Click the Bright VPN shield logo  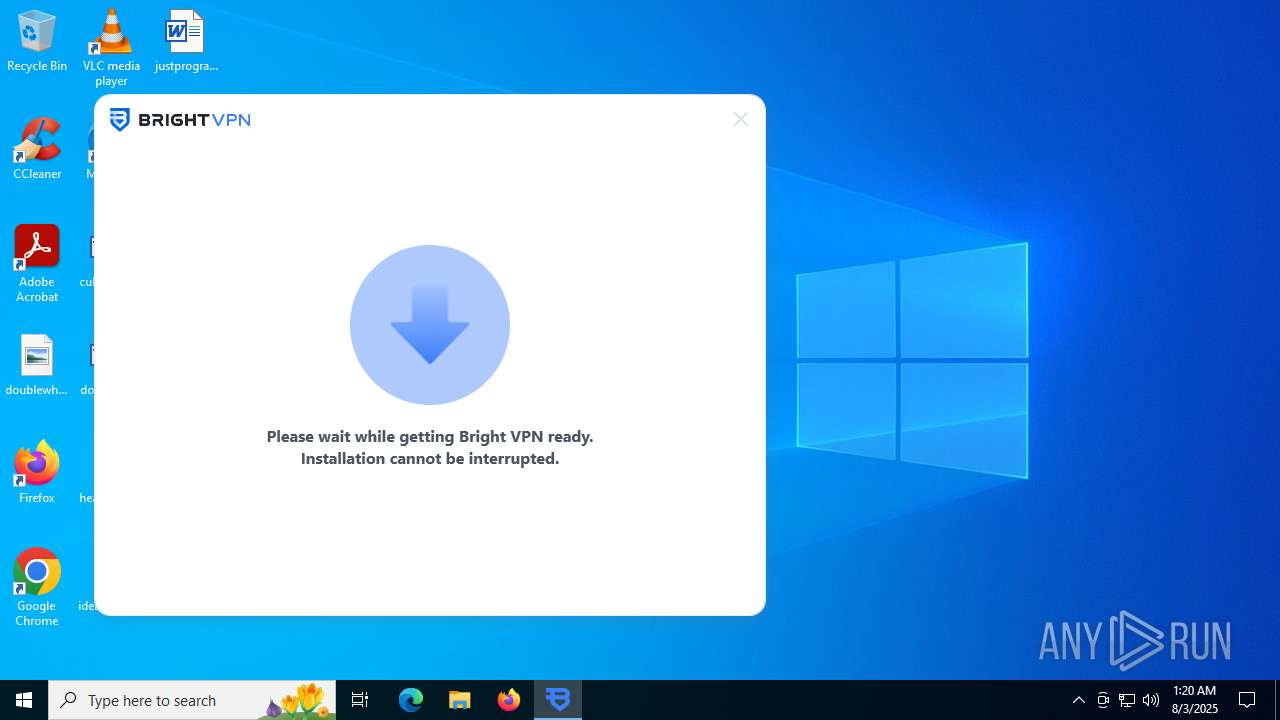(120, 120)
